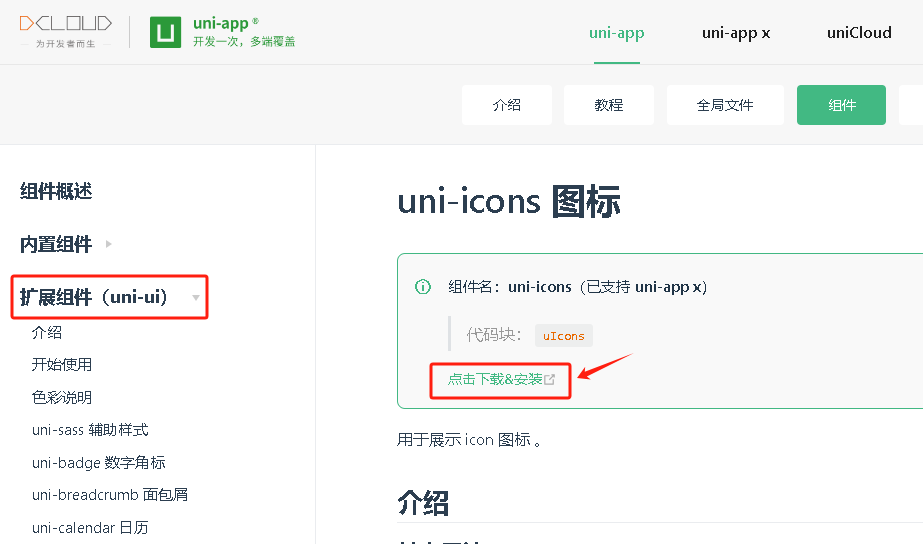
Task: Open uni-calendar 日历 in sidebar
Action: point(90,528)
